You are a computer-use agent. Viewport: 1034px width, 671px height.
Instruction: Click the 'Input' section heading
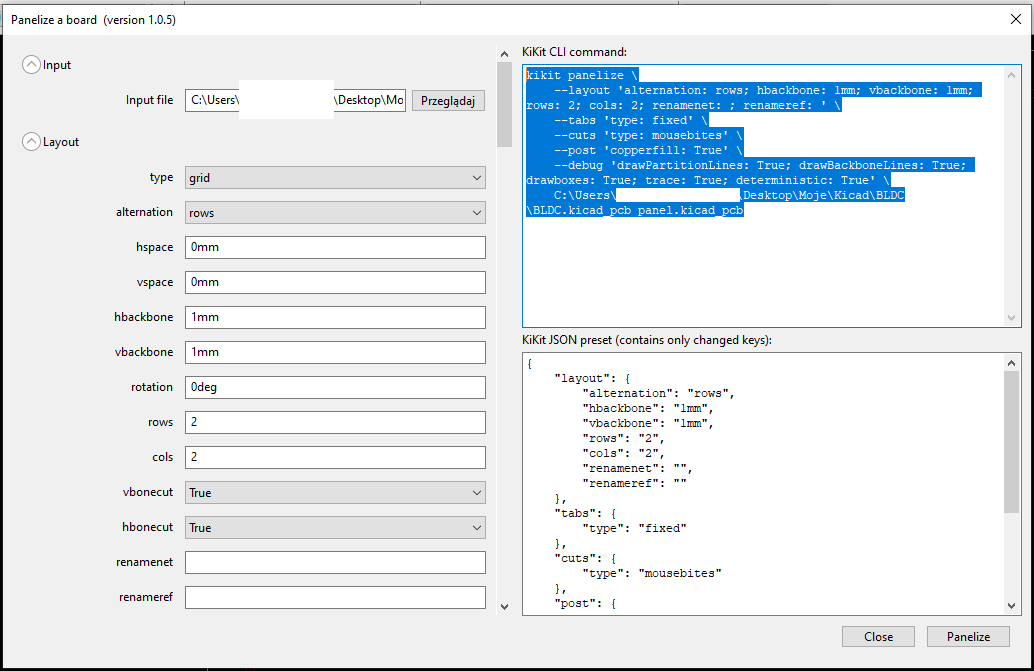(x=57, y=65)
